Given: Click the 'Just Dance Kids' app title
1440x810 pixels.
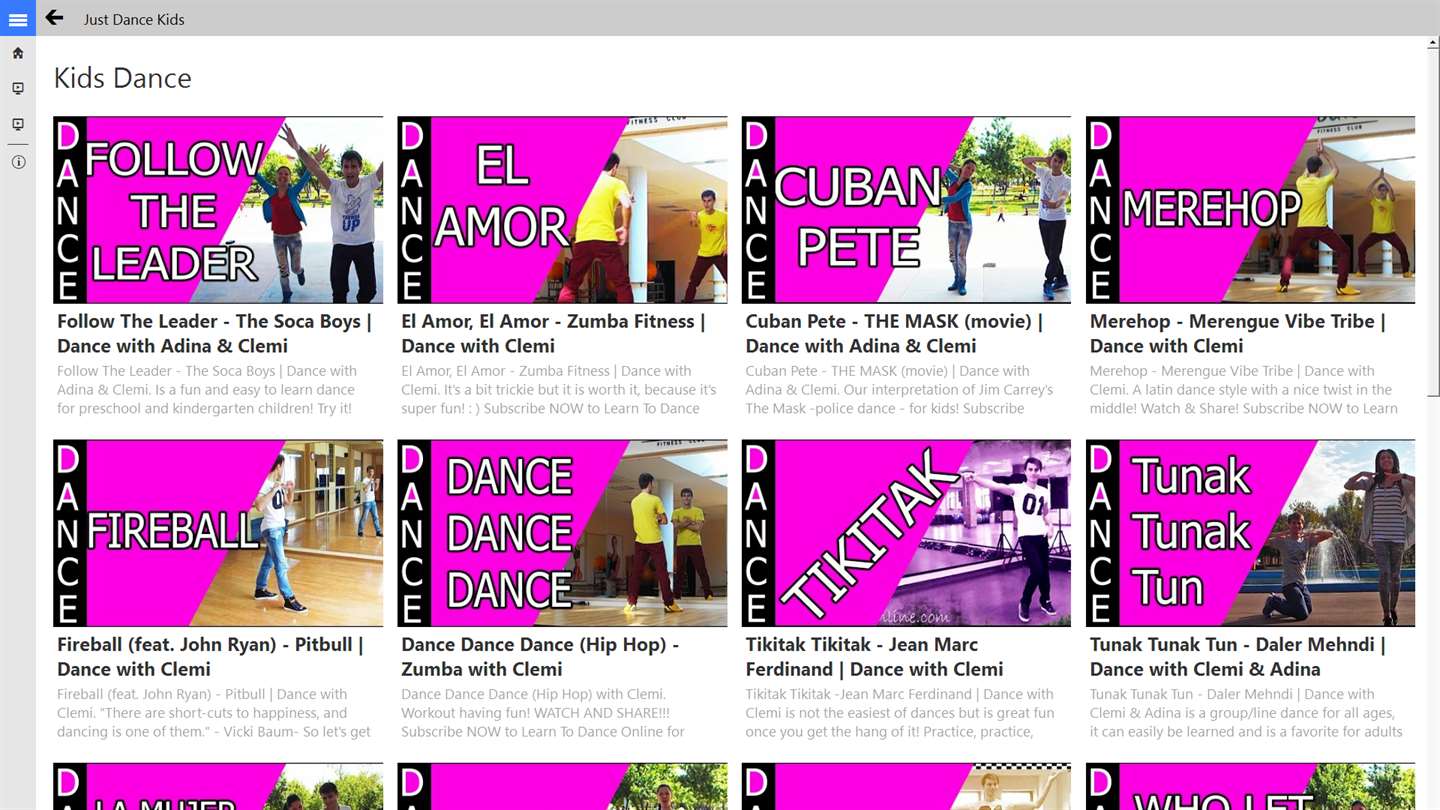Looking at the screenshot, I should (134, 19).
